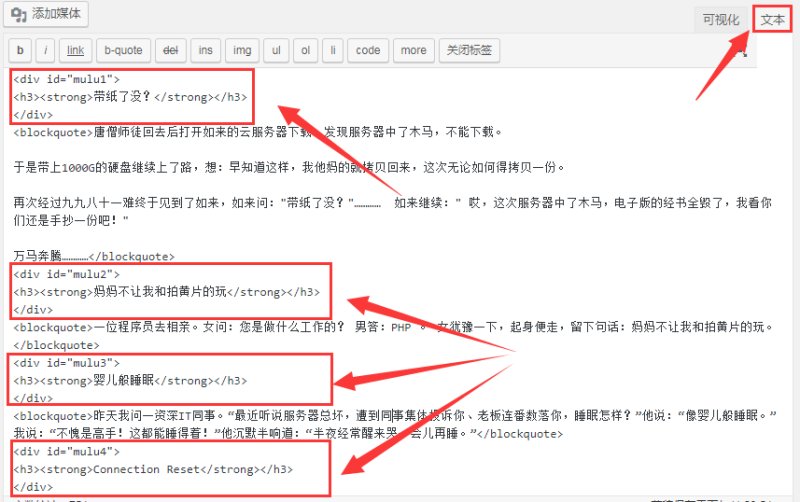Place cursor in the mulu1 div line
Viewport: 800px width, 502px height.
coord(66,79)
